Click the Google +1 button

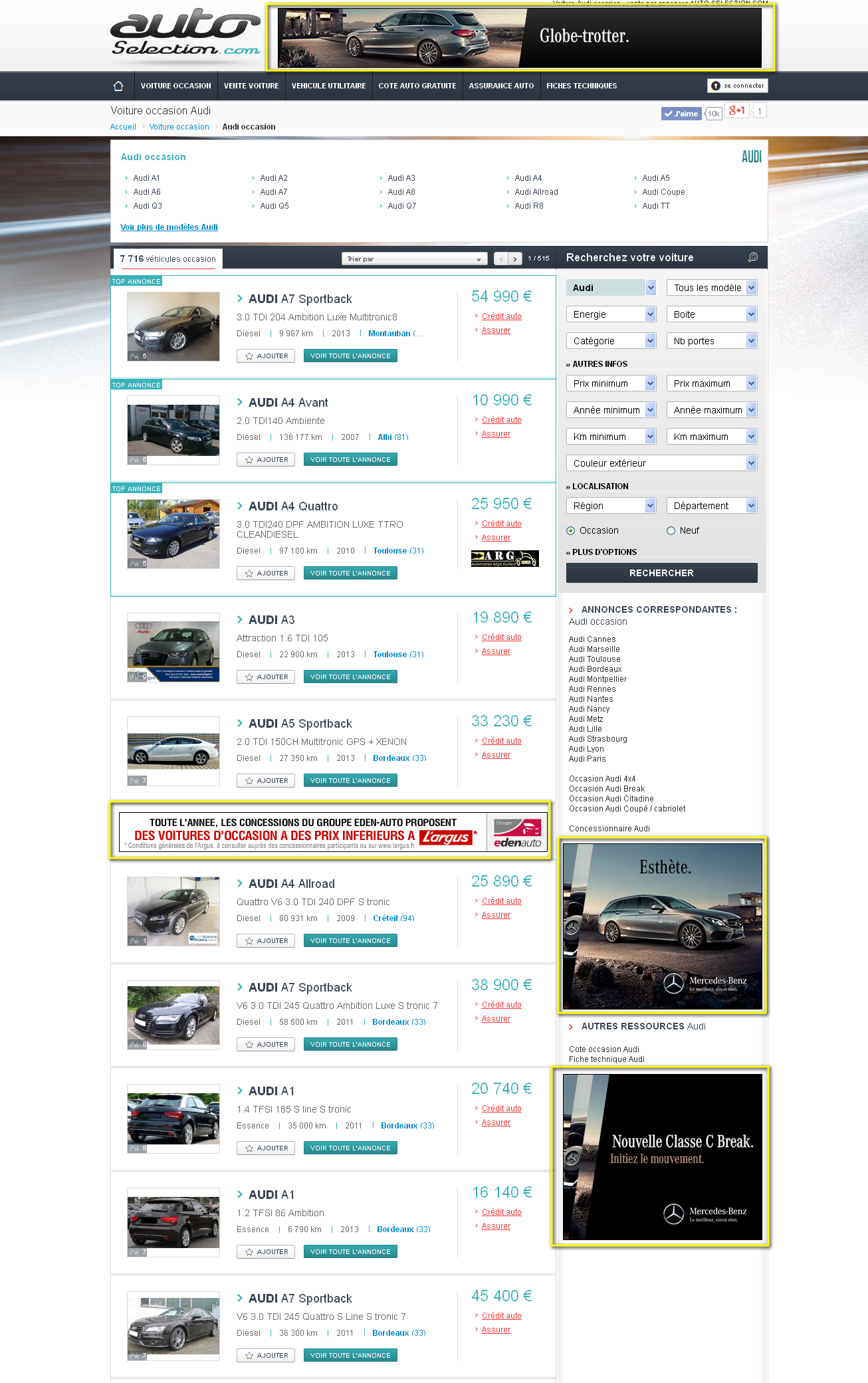pos(737,110)
